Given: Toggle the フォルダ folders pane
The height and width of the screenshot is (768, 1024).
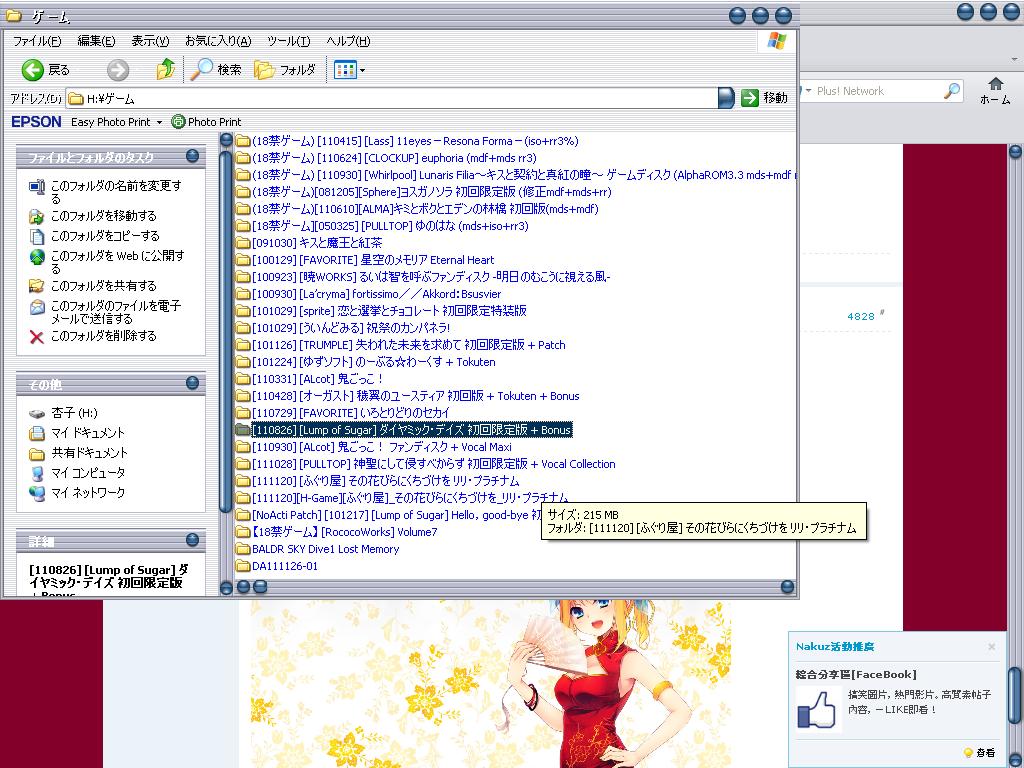Looking at the screenshot, I should tap(285, 69).
